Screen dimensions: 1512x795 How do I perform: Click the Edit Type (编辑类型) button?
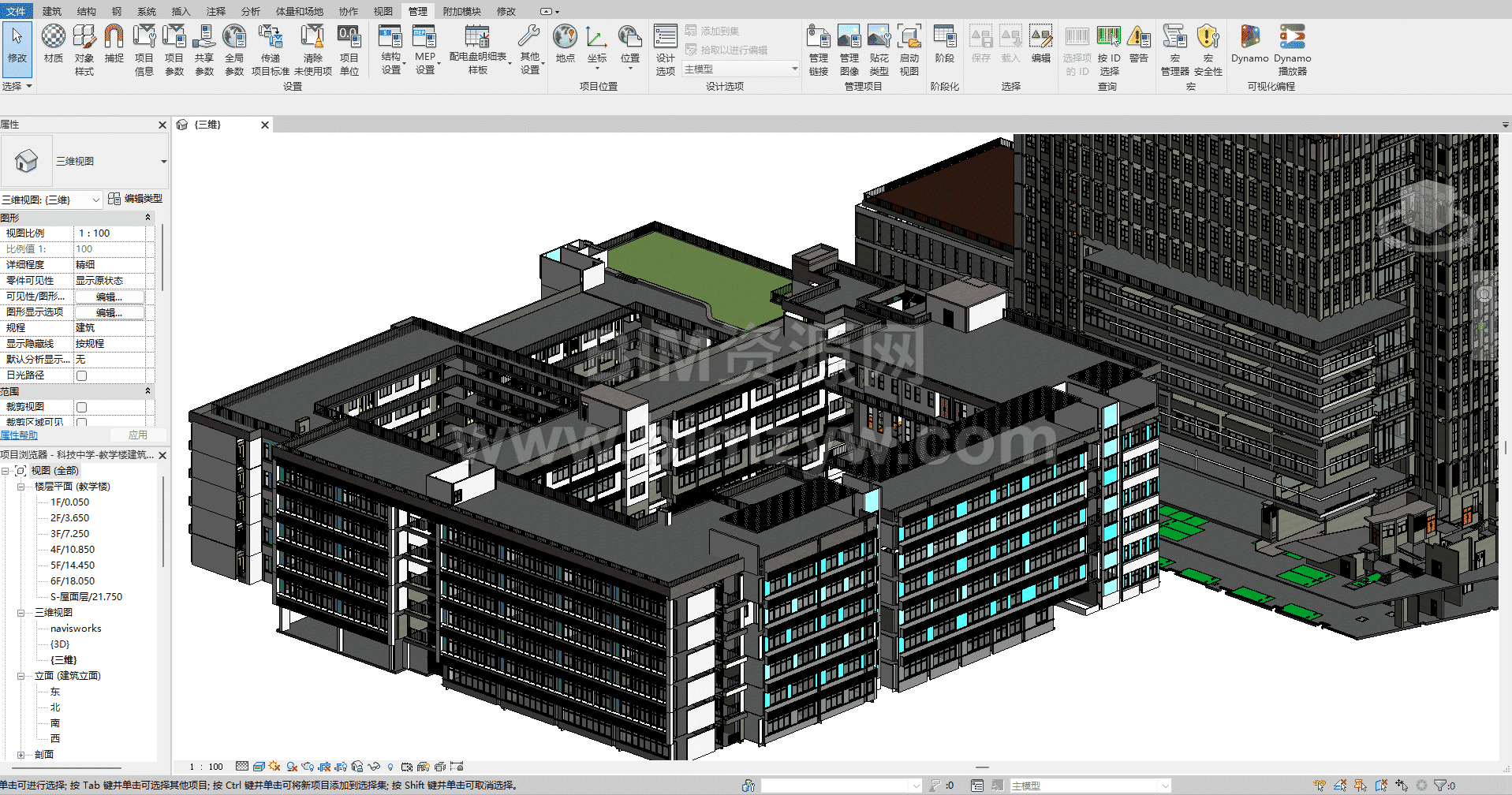pyautogui.click(x=136, y=199)
